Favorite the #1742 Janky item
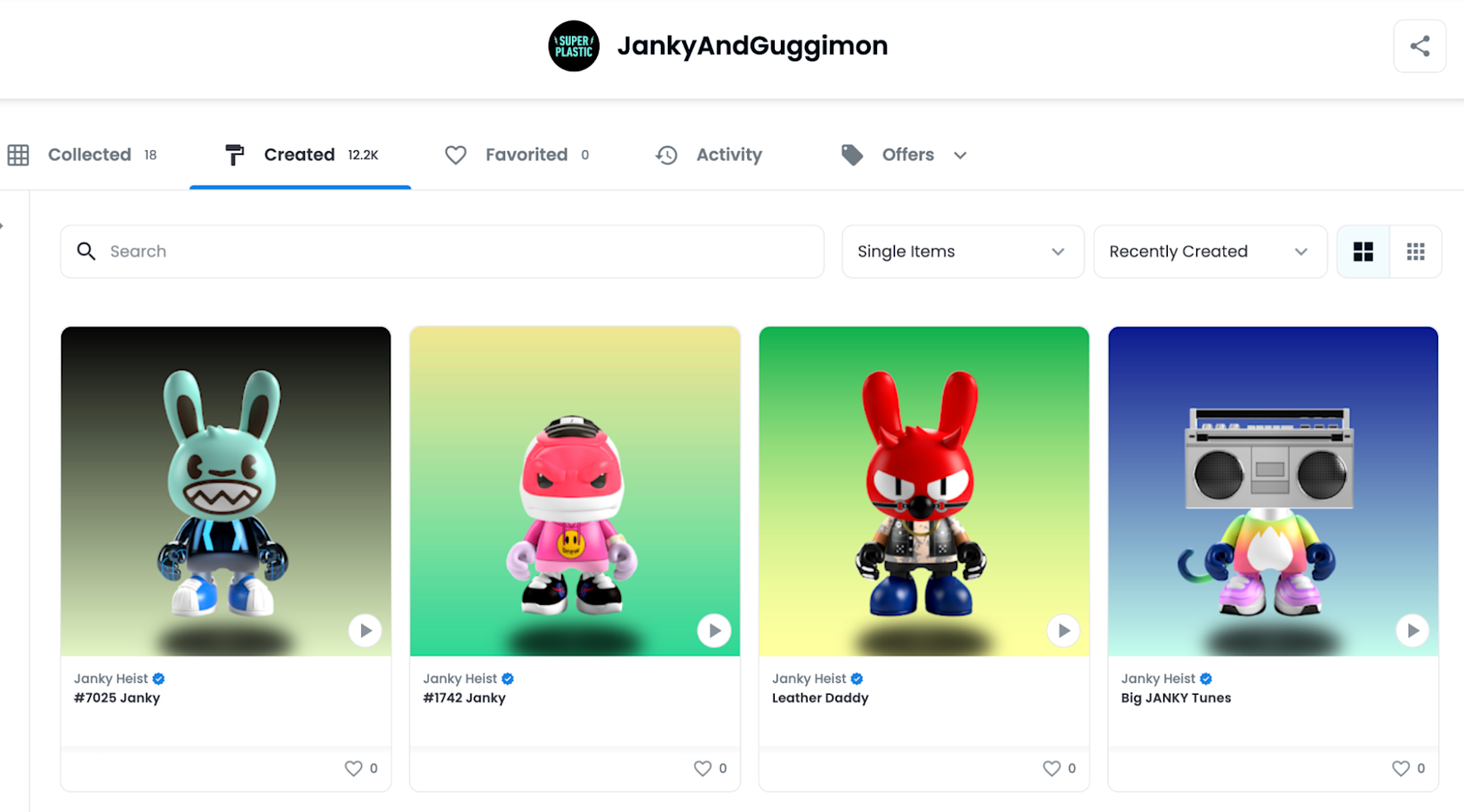 [703, 768]
